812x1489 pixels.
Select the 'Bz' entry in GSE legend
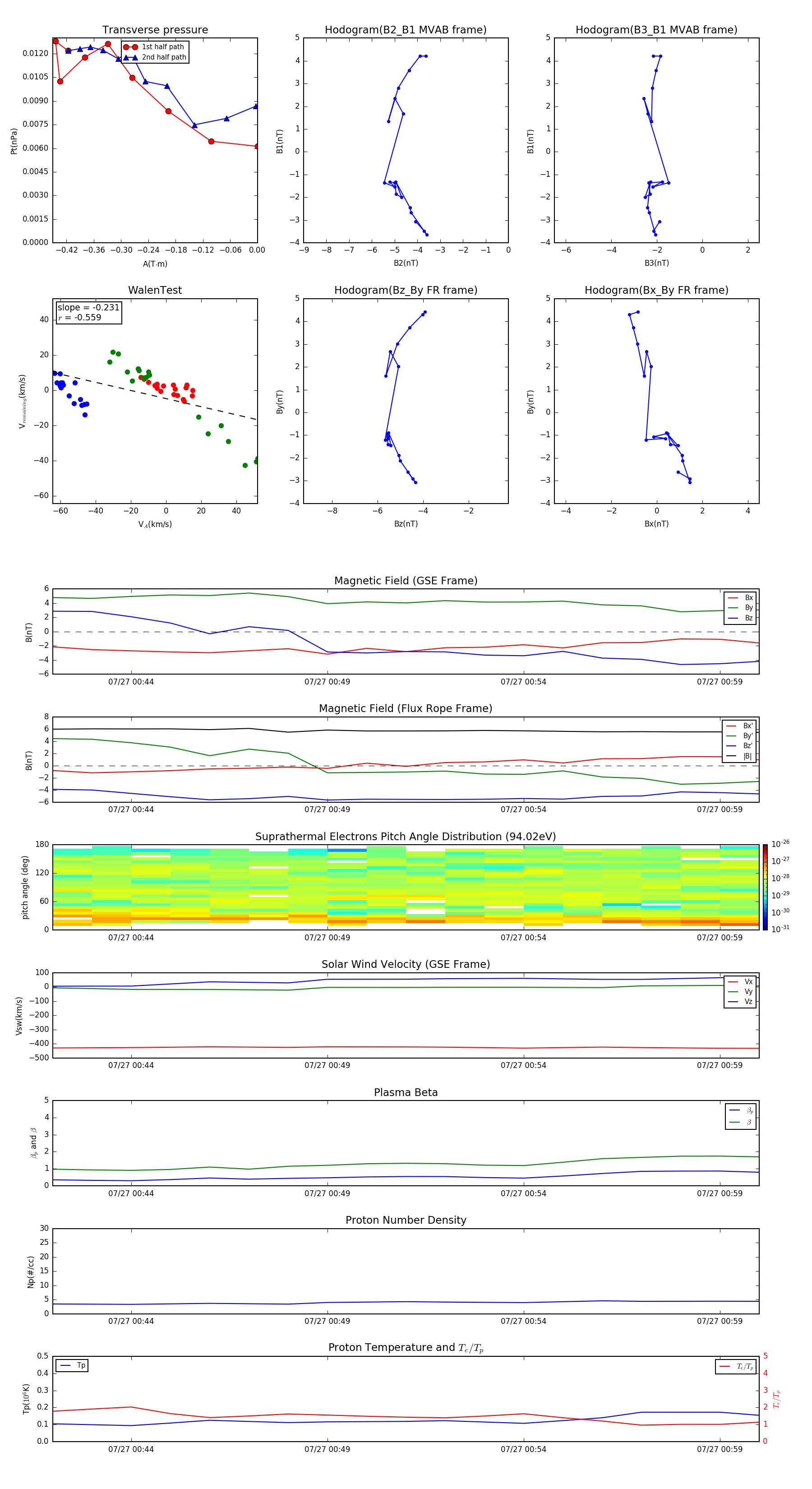tap(740, 618)
